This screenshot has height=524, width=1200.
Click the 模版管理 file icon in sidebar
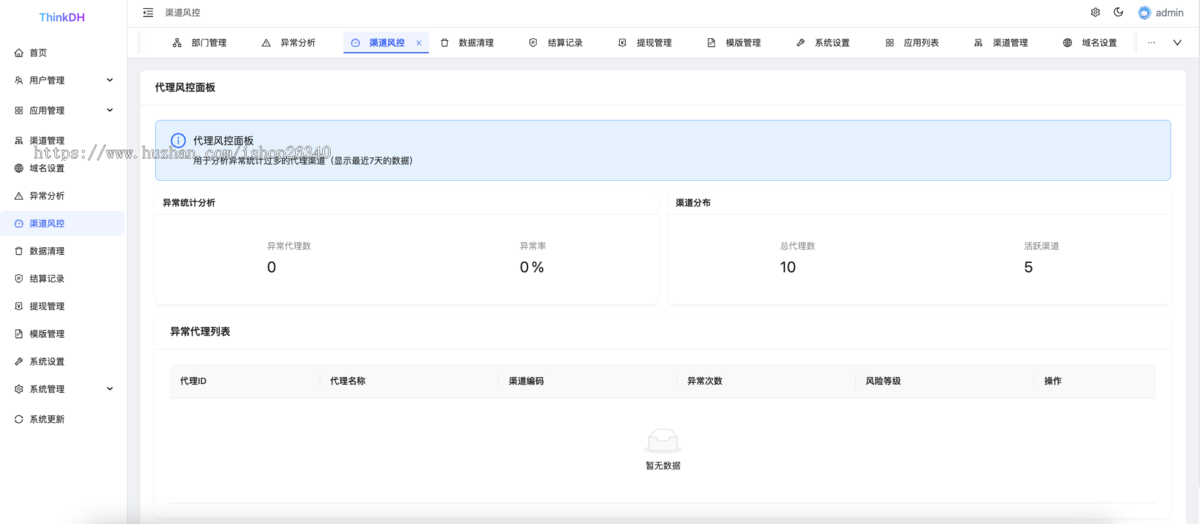click(19, 334)
